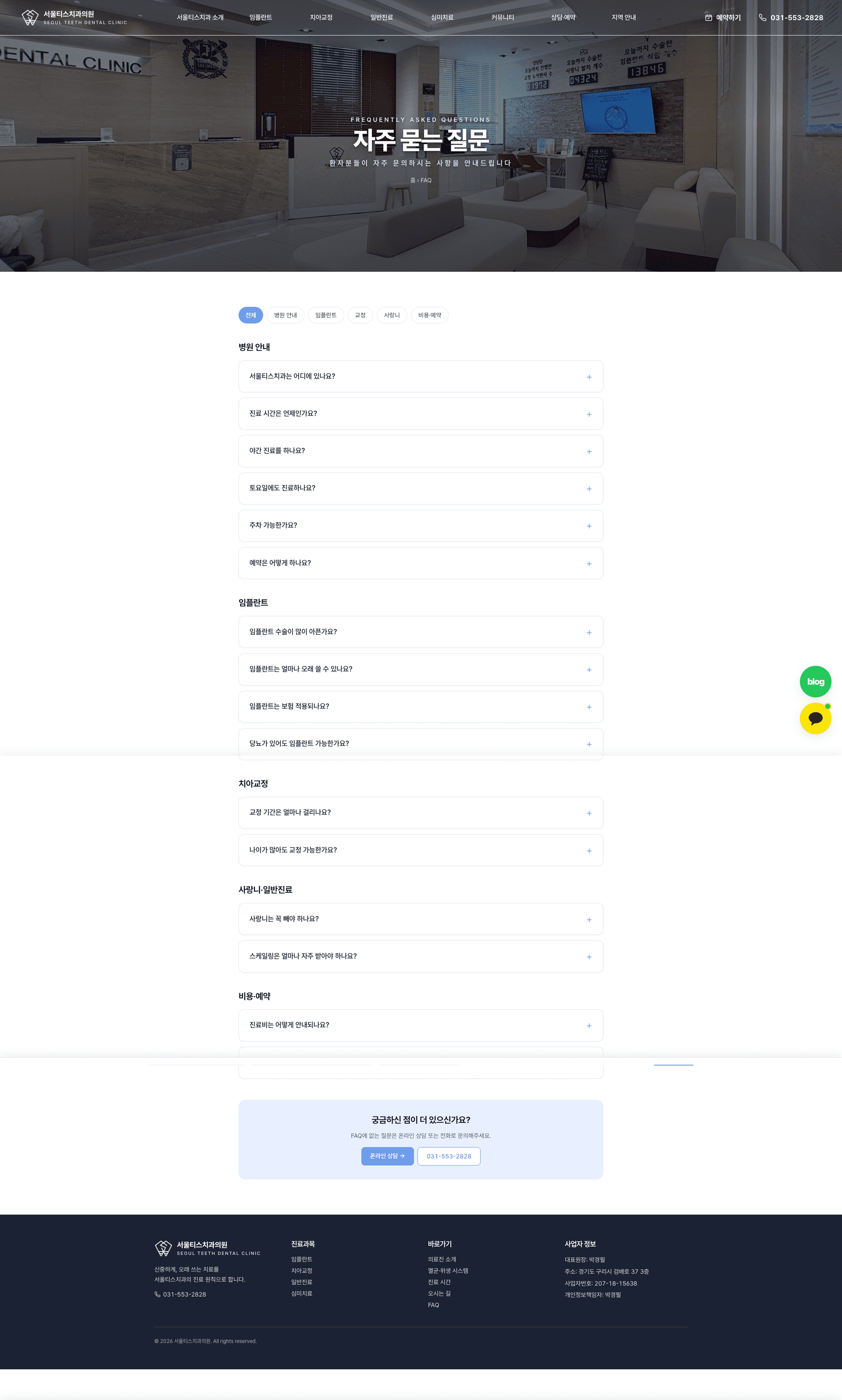842x1400 pixels.
Task: Click the header clinic logo icon
Action: pyautogui.click(x=30, y=18)
